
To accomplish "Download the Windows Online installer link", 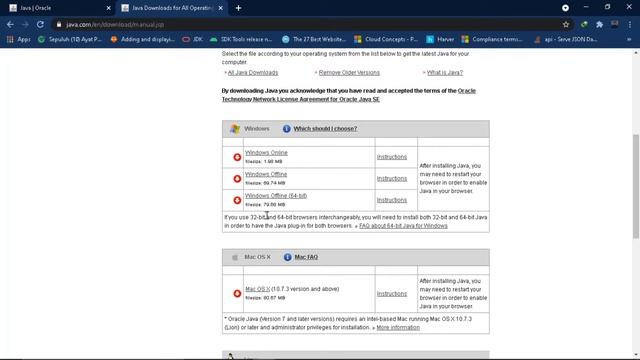I will [266, 153].
